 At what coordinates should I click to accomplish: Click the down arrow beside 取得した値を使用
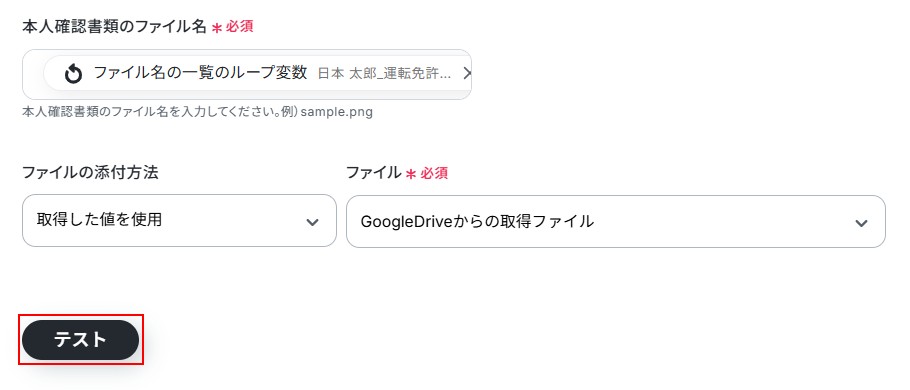pos(312,222)
